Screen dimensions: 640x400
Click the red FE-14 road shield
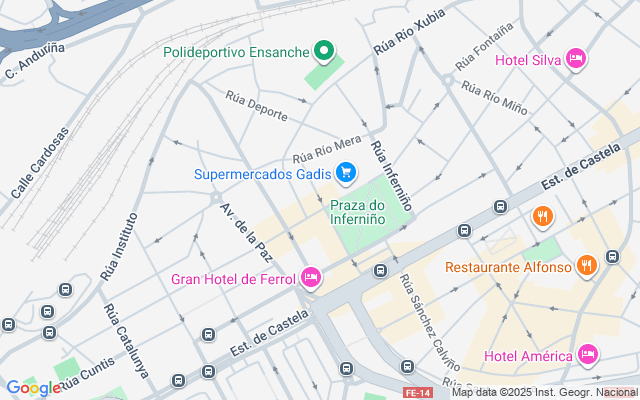[418, 393]
